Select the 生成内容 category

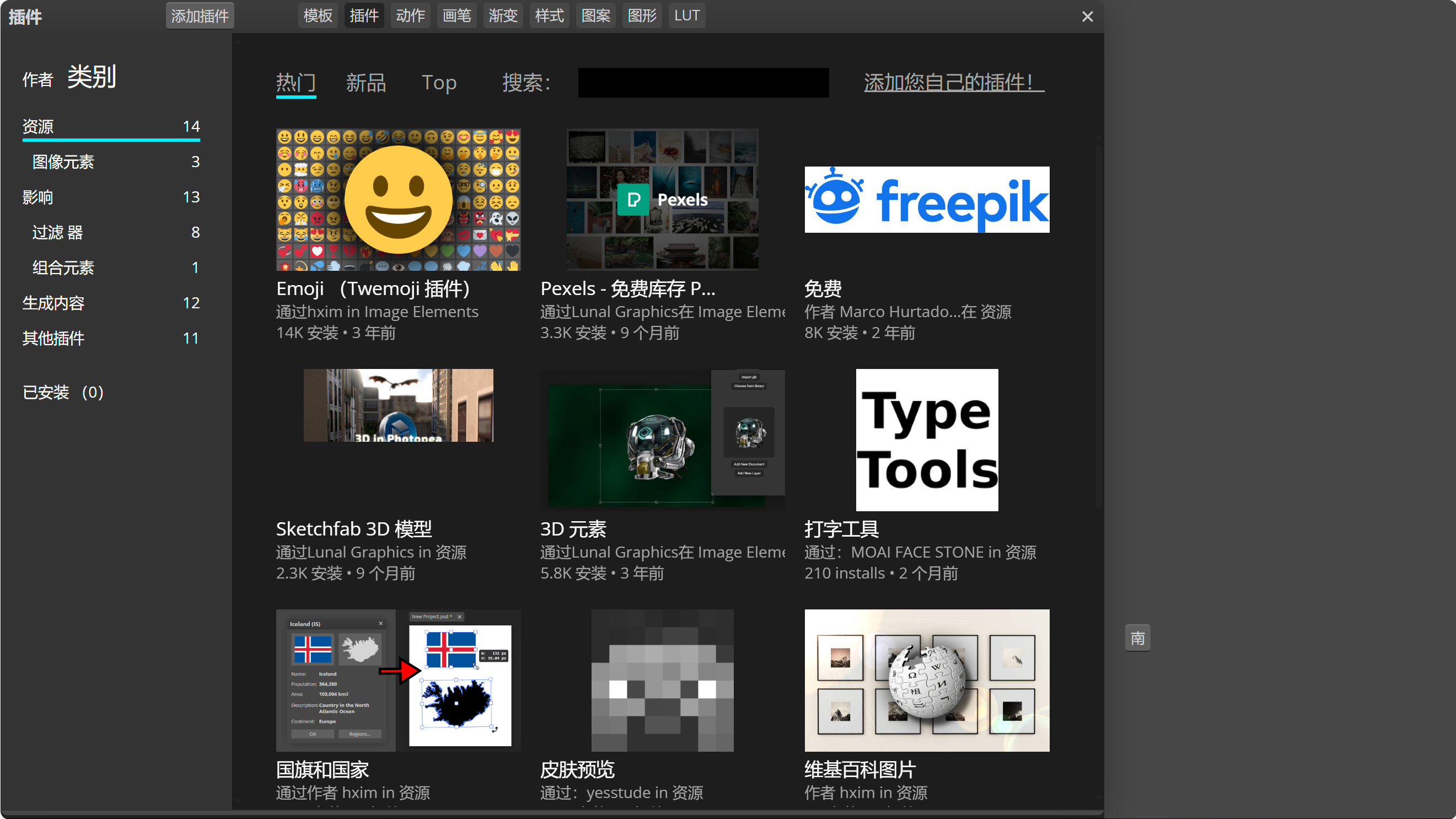[52, 303]
